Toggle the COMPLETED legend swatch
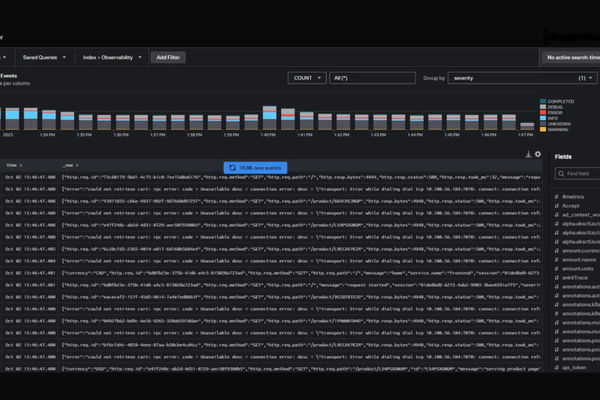600x400 pixels. 543,101
